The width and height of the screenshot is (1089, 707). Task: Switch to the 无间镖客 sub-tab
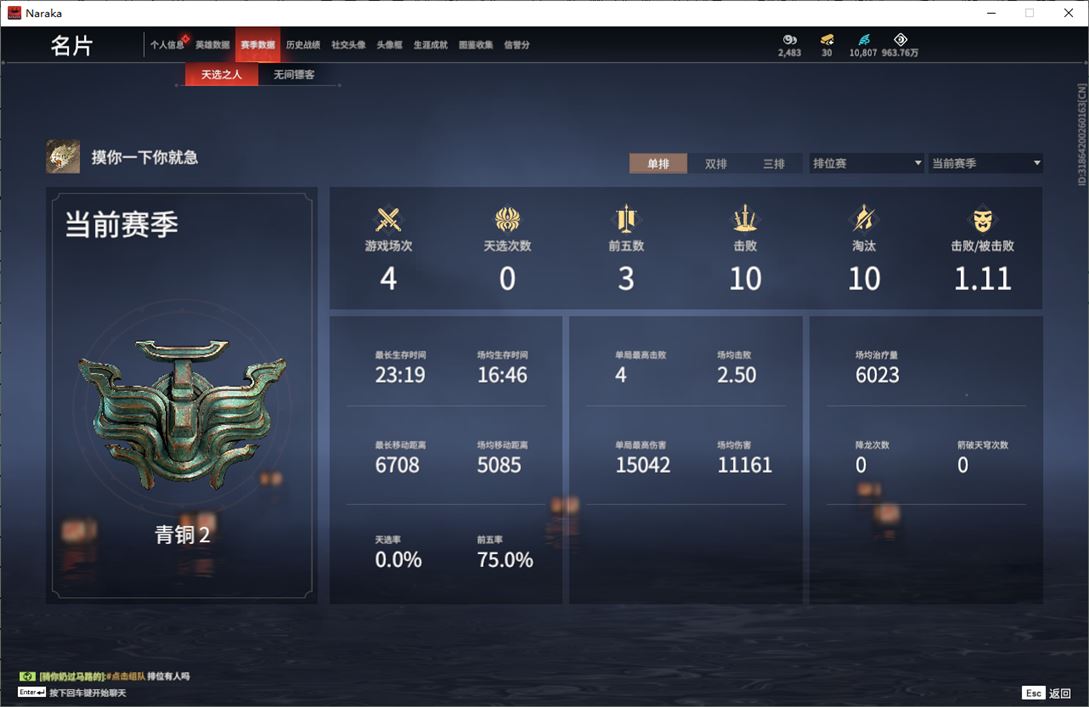coord(294,74)
